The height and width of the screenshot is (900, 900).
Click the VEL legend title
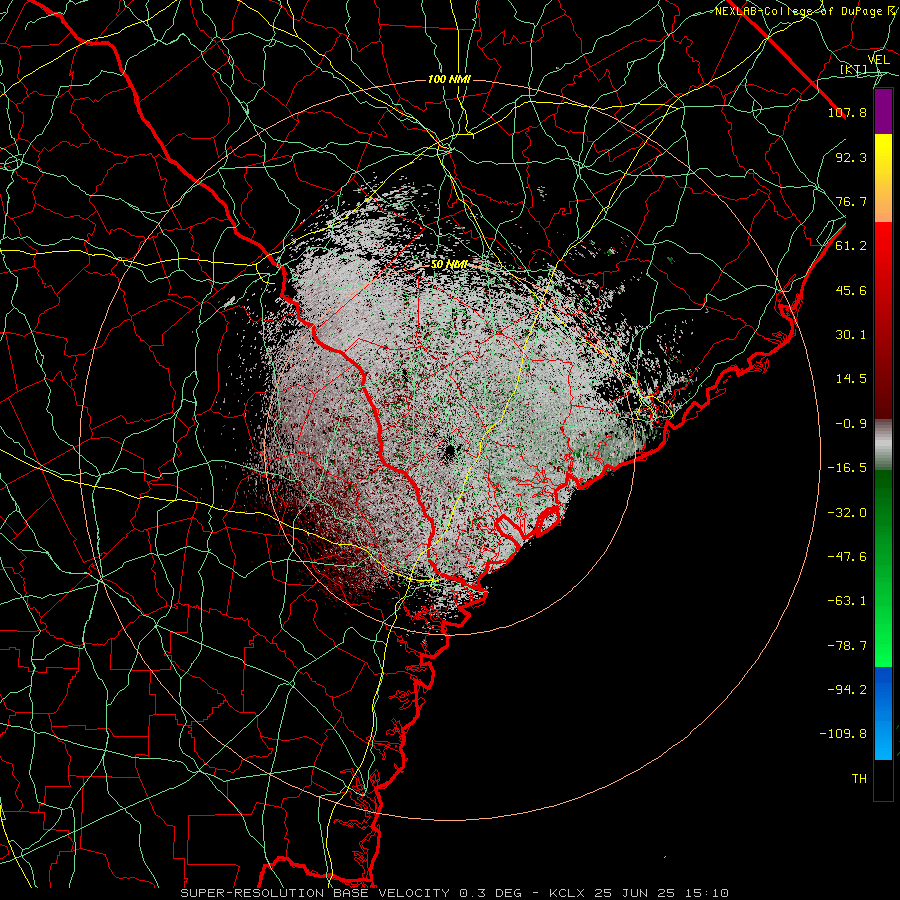click(878, 60)
